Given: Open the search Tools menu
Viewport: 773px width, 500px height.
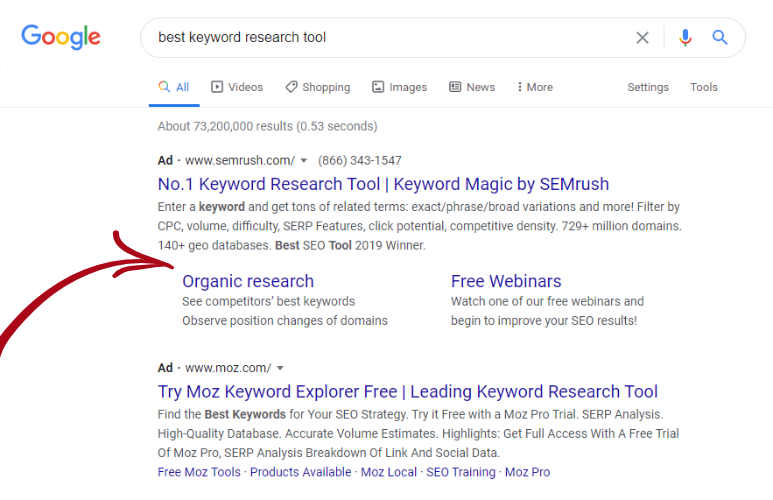Looking at the screenshot, I should pos(703,87).
